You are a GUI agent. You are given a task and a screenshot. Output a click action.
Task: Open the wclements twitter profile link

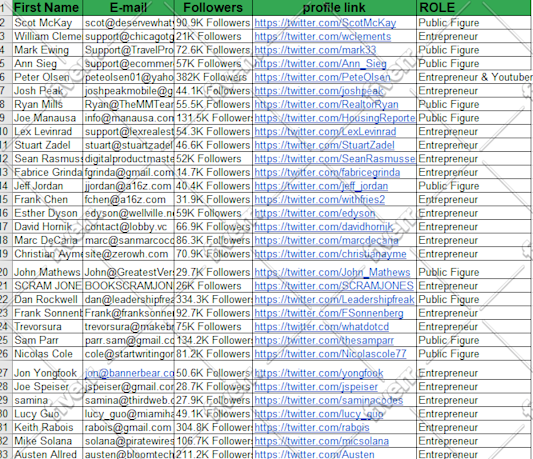point(323,36)
